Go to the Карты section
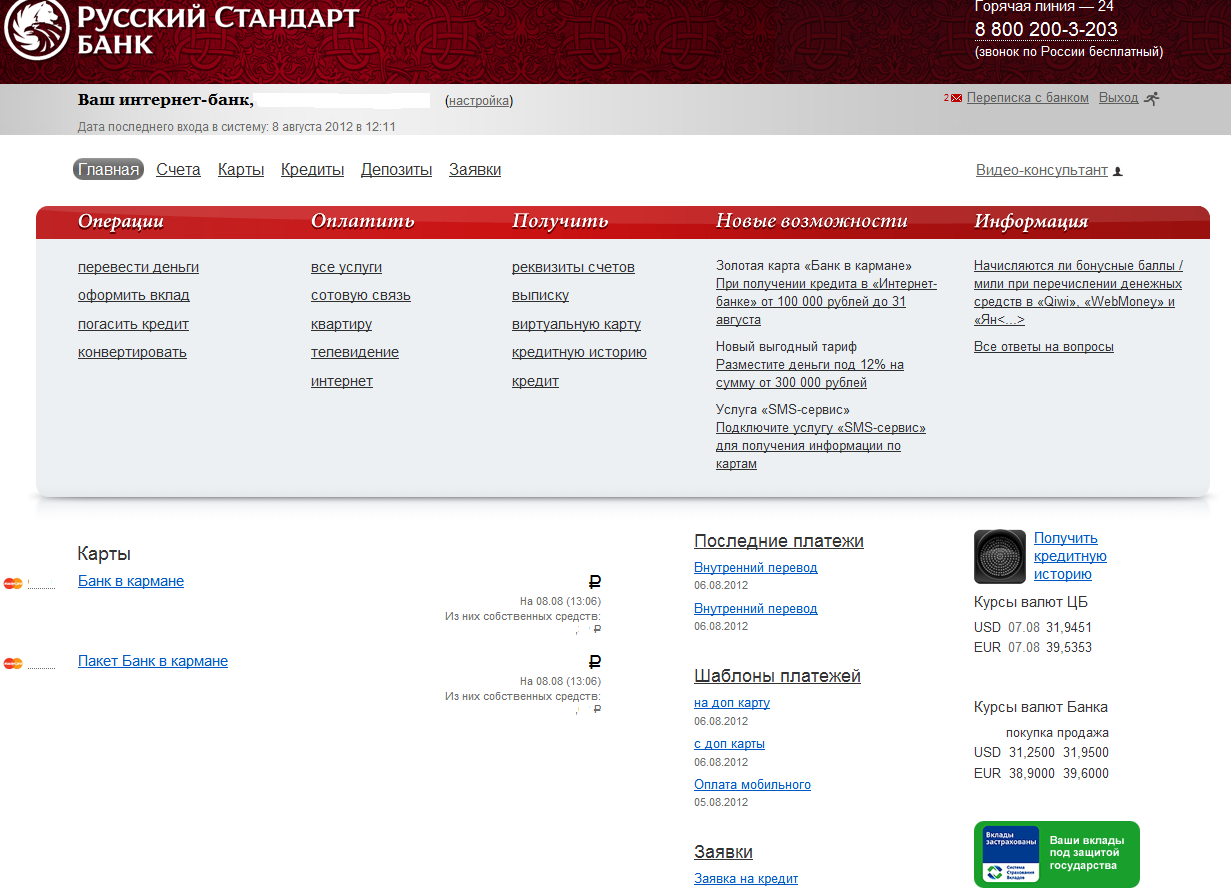This screenshot has width=1231, height=889. click(241, 170)
